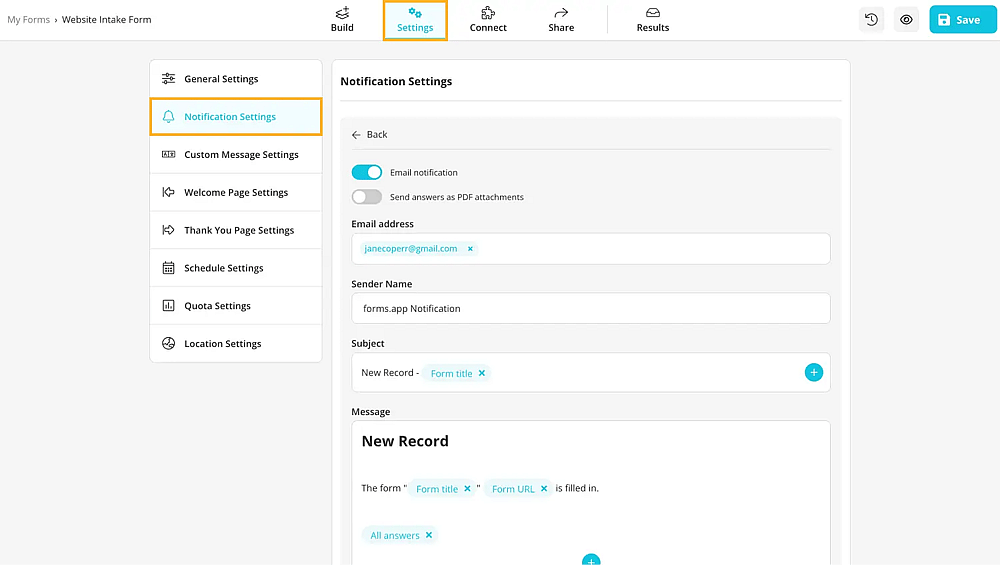Screen dimensions: 1000x565
Task: Click the form history clock icon
Action: click(871, 20)
